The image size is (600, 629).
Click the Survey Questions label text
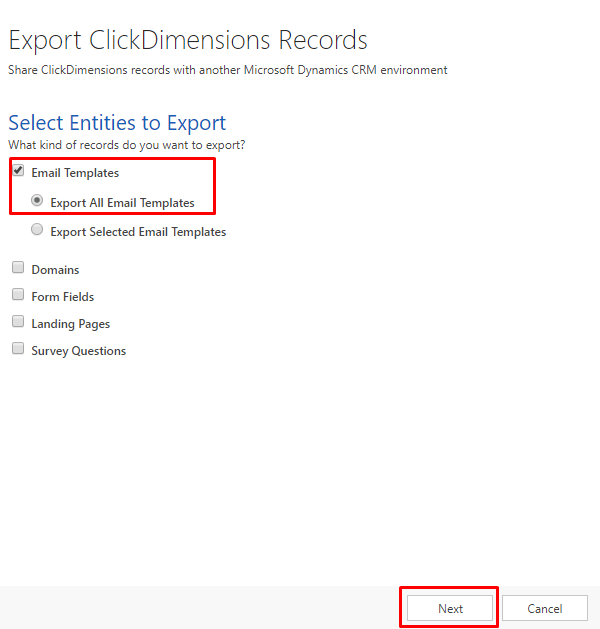click(x=78, y=351)
